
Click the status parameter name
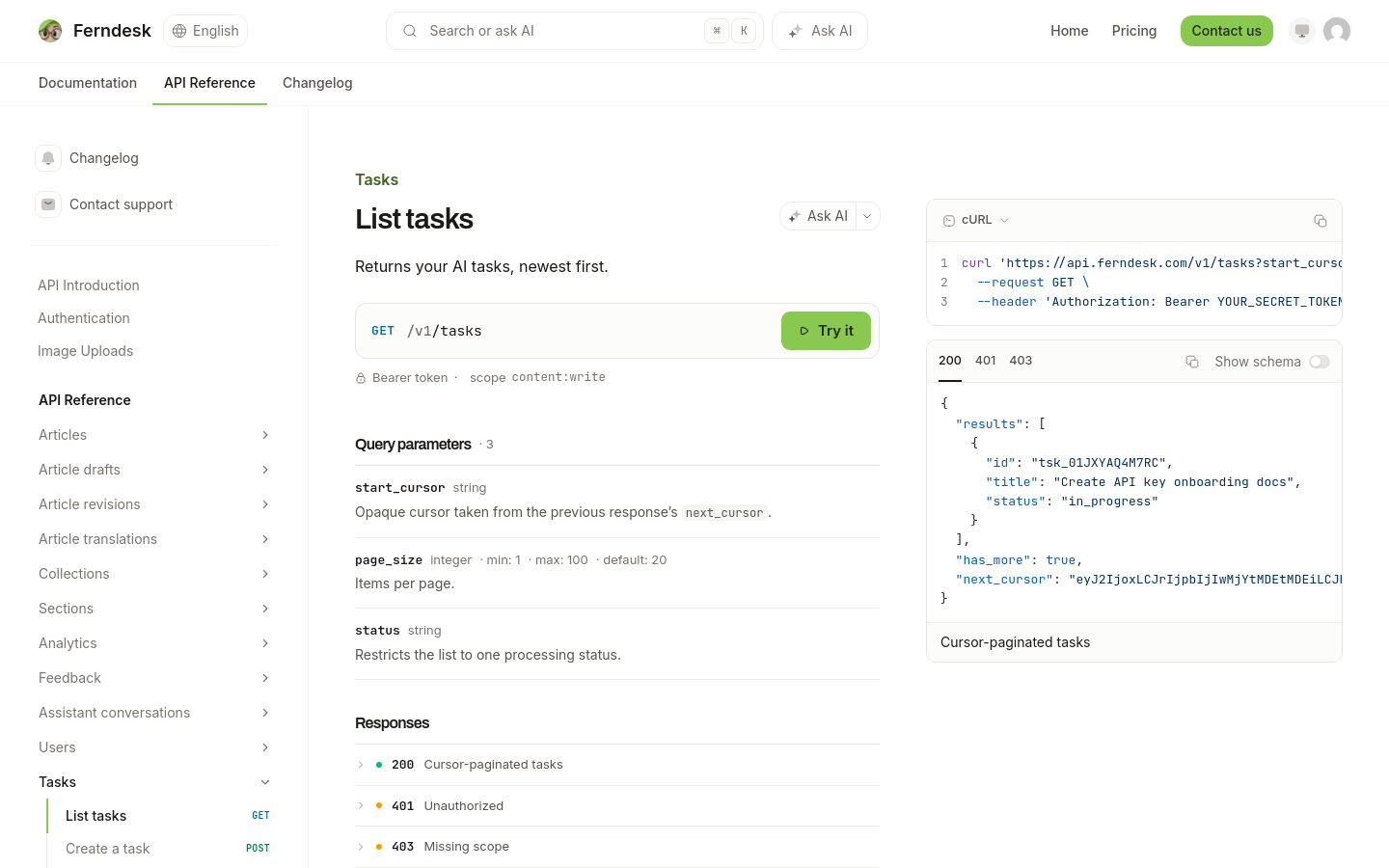pos(377,631)
